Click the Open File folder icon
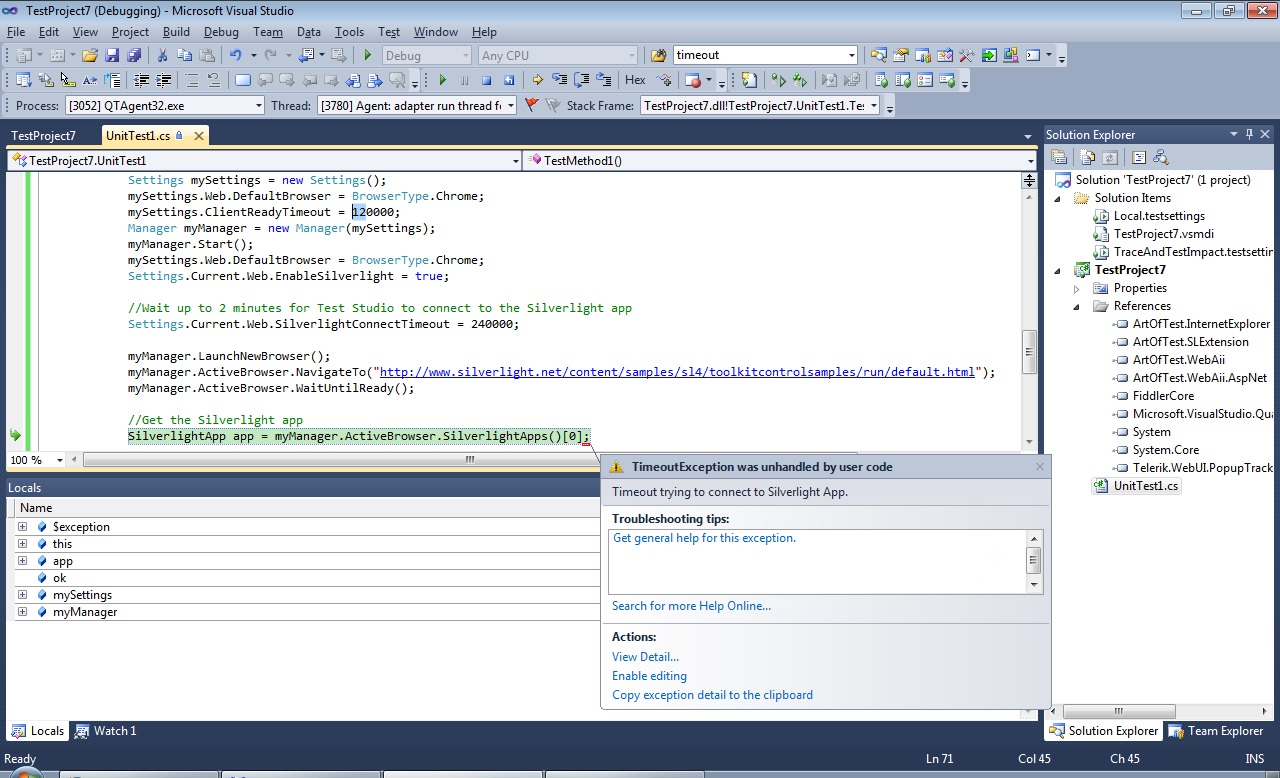 90,56
